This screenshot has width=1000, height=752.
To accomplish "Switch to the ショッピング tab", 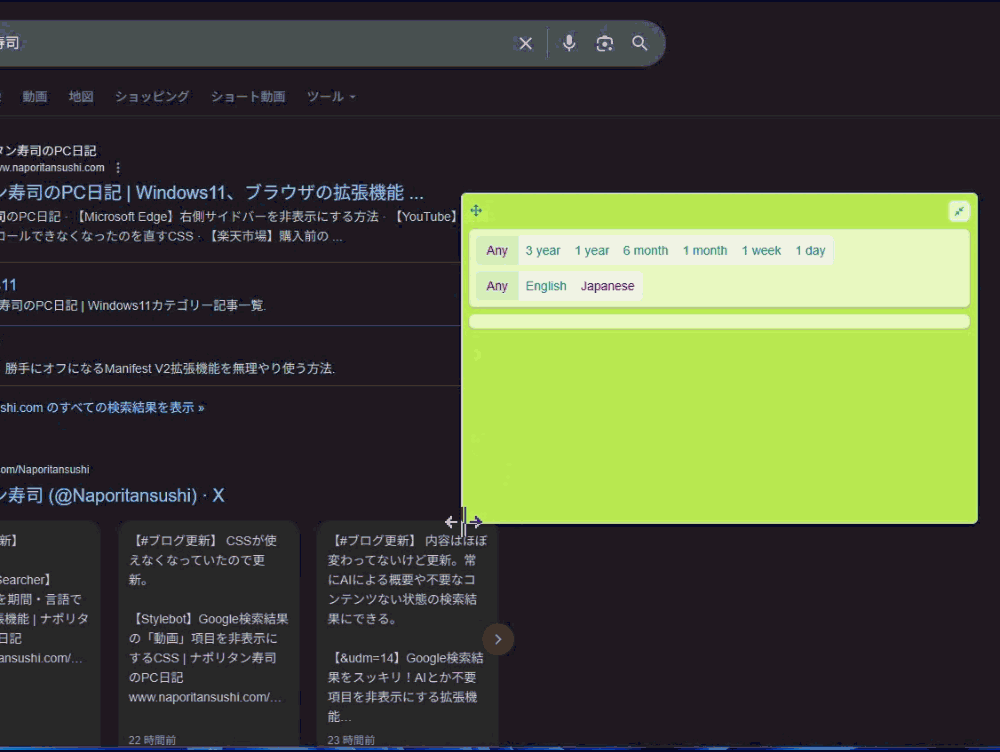I will coord(152,97).
